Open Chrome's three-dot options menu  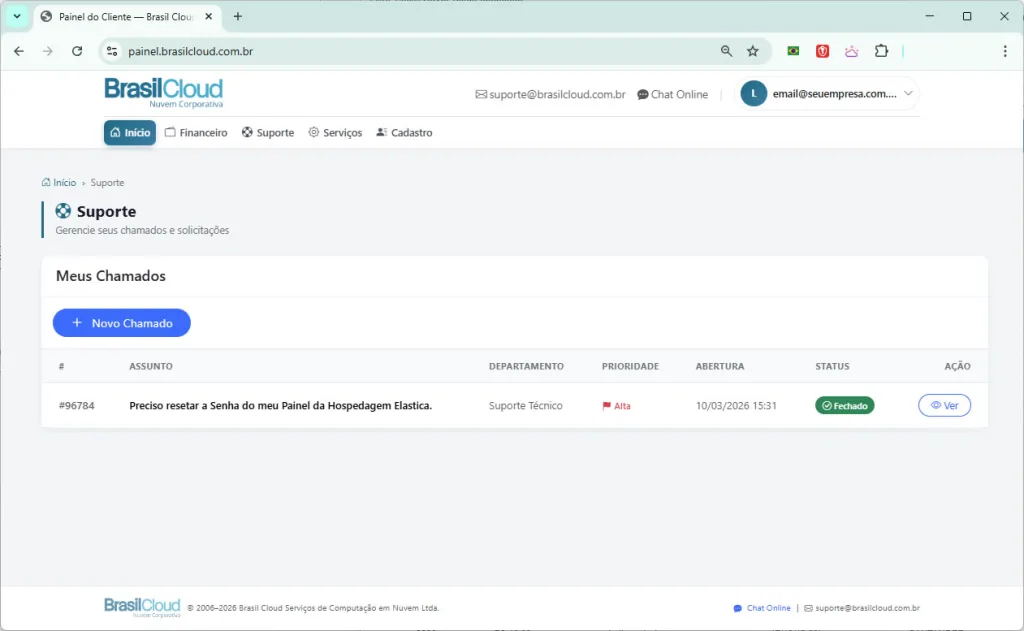pos(1004,50)
